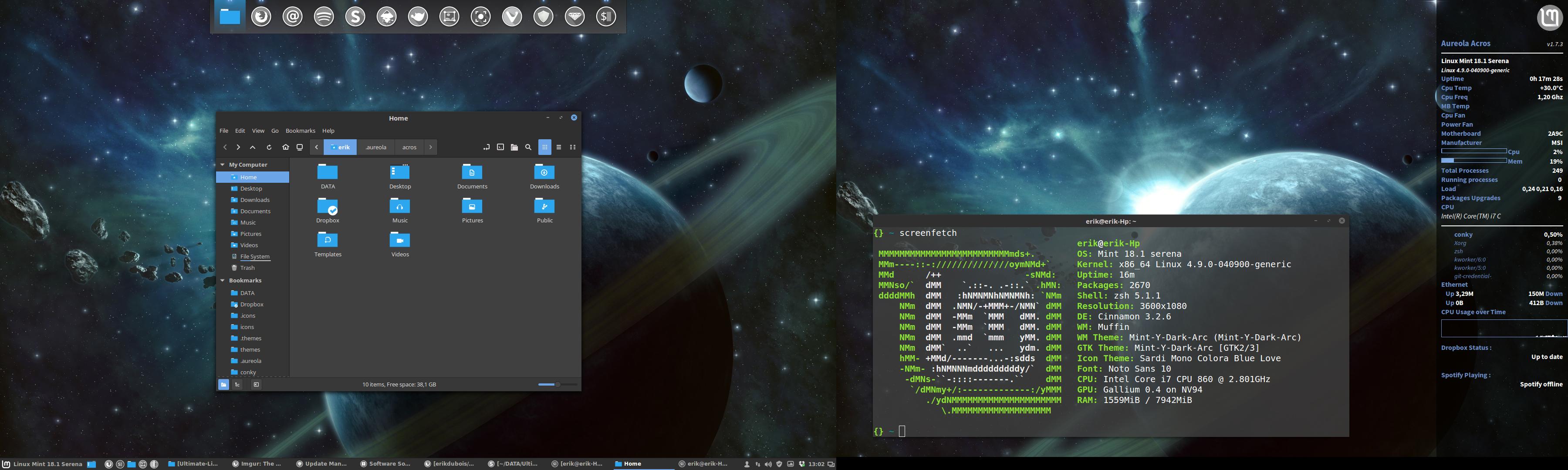Open the shield update manager dock icon
This screenshot has height=470, width=1568.
click(544, 17)
